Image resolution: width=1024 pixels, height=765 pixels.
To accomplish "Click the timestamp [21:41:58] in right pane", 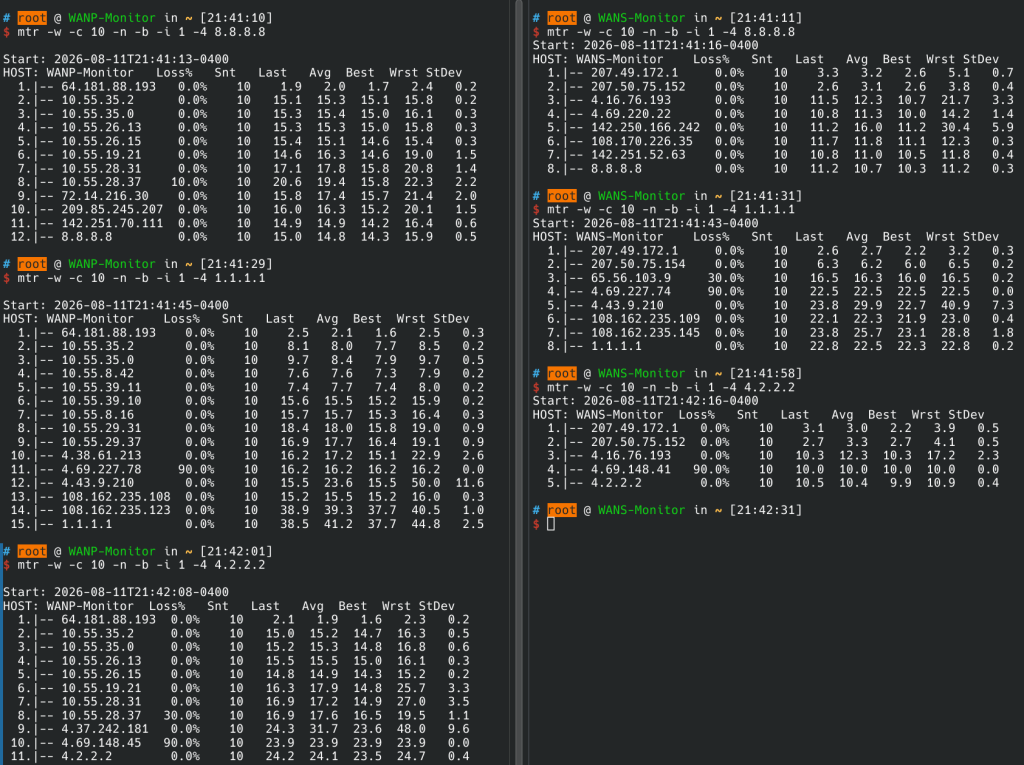I will pyautogui.click(x=765, y=374).
